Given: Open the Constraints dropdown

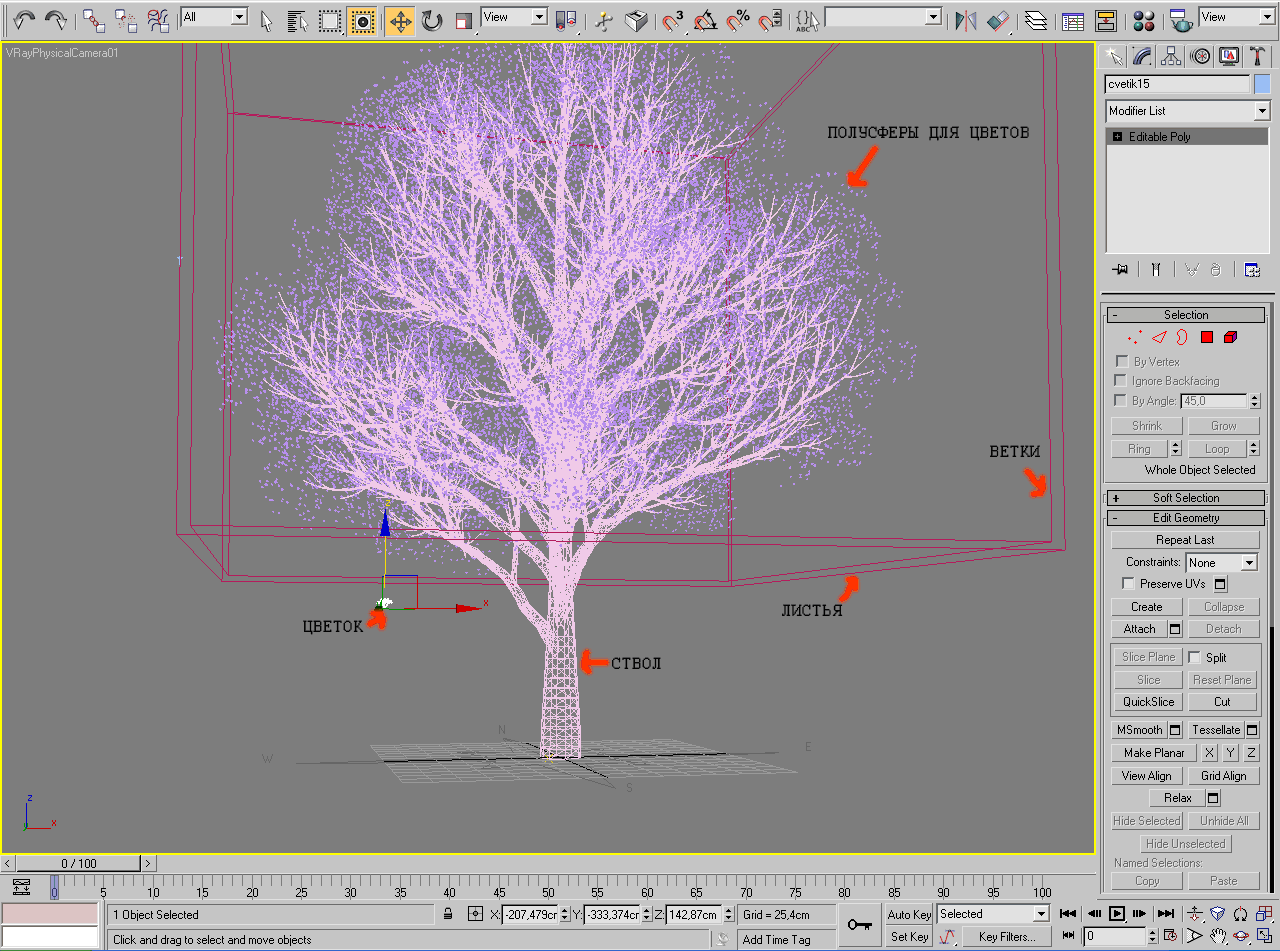Looking at the screenshot, I should point(1221,563).
